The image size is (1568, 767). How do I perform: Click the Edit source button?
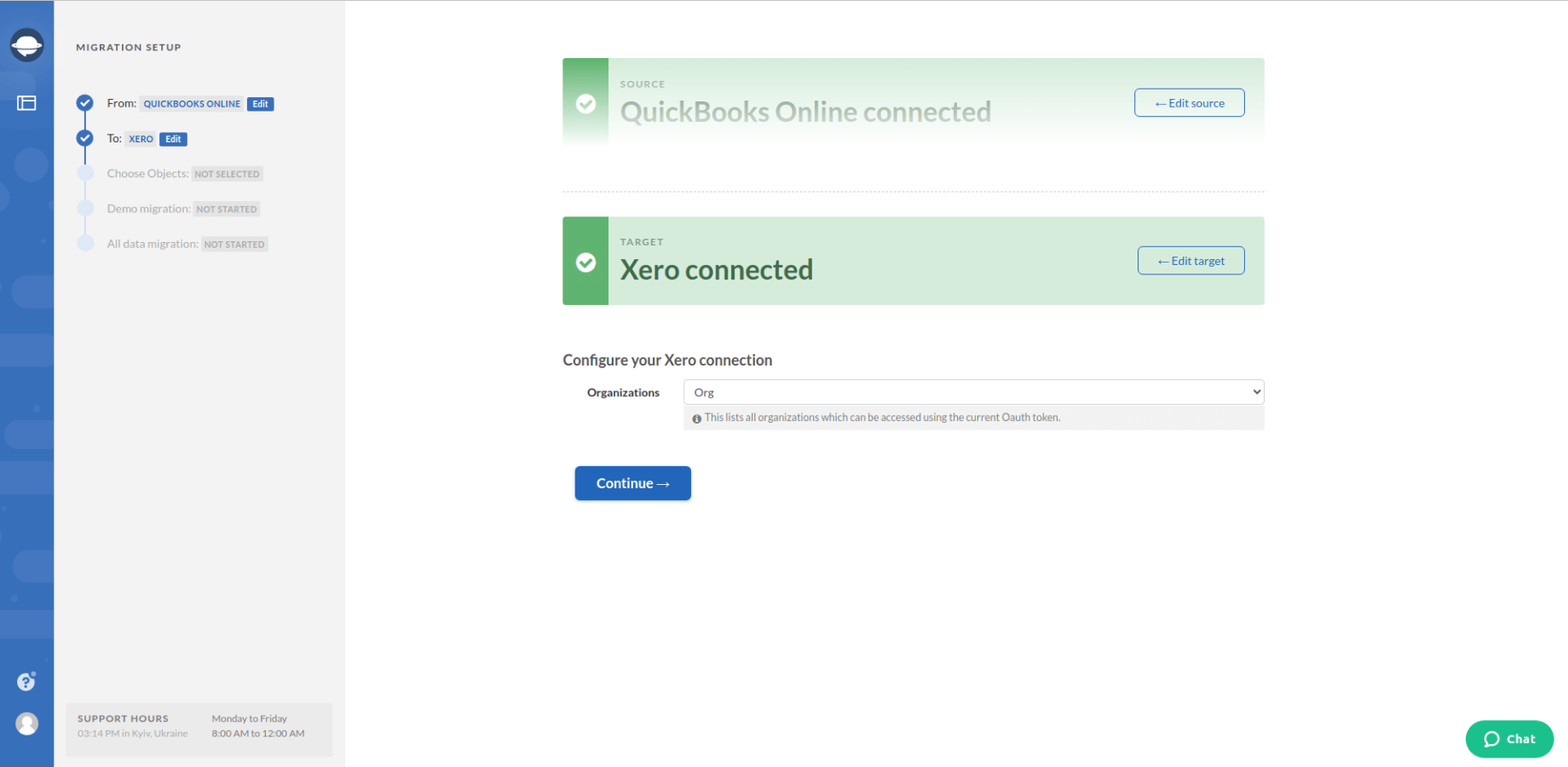click(x=1189, y=103)
